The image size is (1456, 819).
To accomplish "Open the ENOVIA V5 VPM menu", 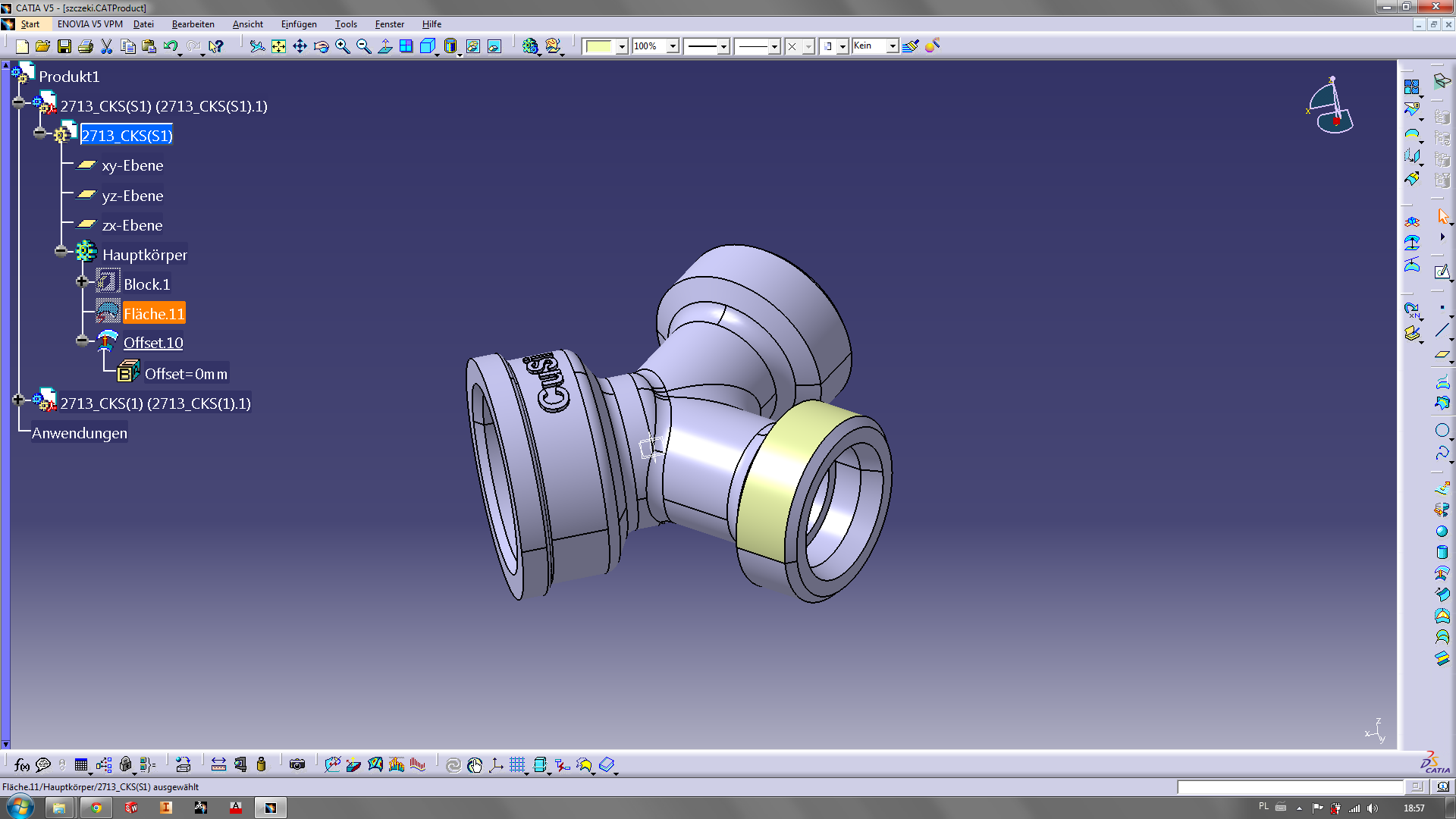I will click(89, 24).
